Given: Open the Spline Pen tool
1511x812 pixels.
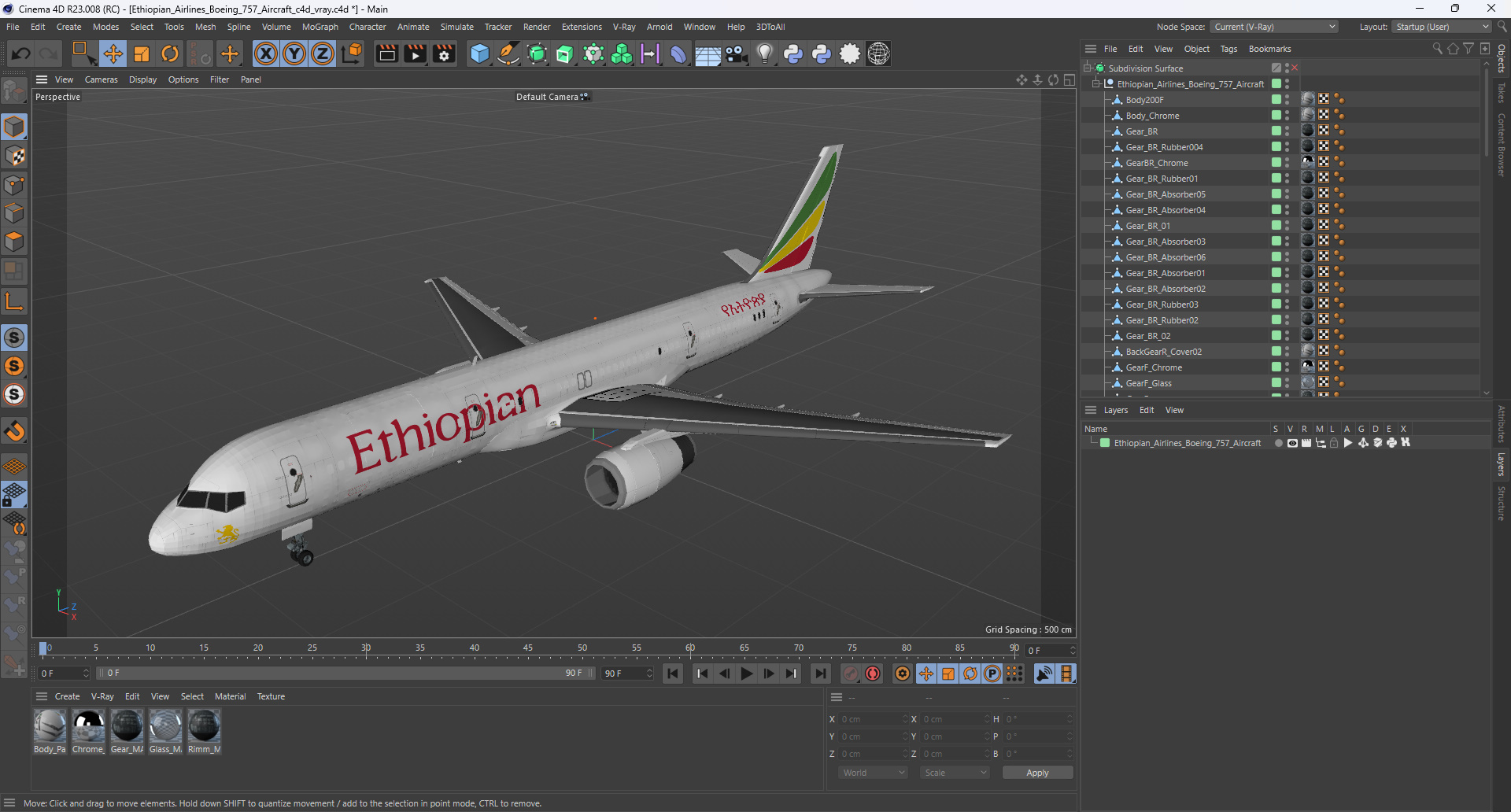Looking at the screenshot, I should [x=508, y=54].
